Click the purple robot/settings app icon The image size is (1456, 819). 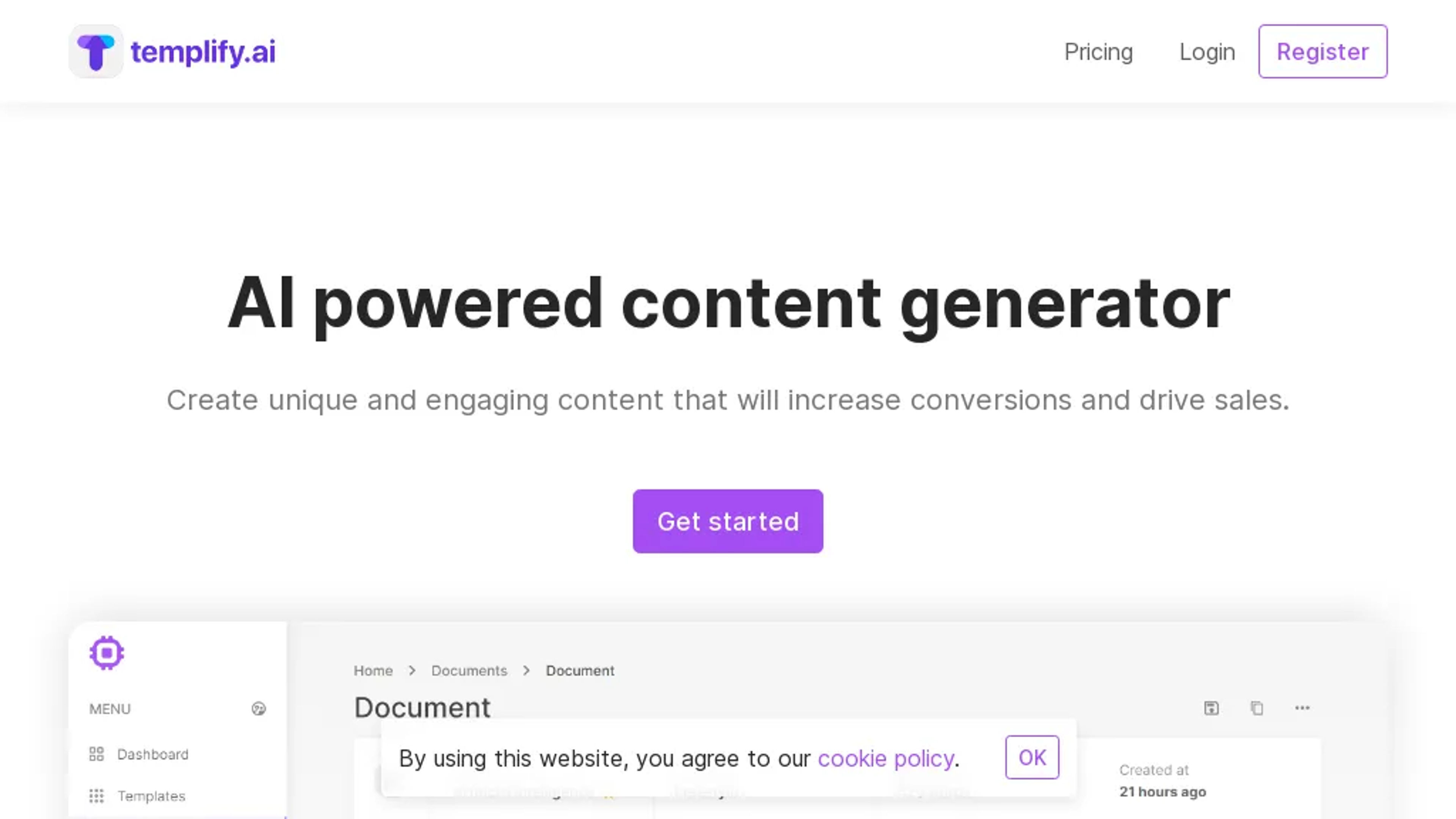[x=106, y=652]
